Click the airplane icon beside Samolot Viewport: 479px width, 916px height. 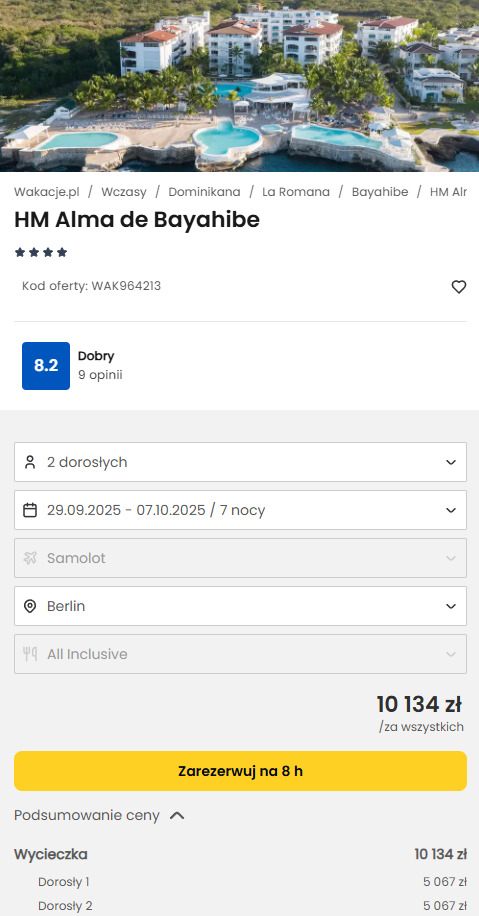30,558
